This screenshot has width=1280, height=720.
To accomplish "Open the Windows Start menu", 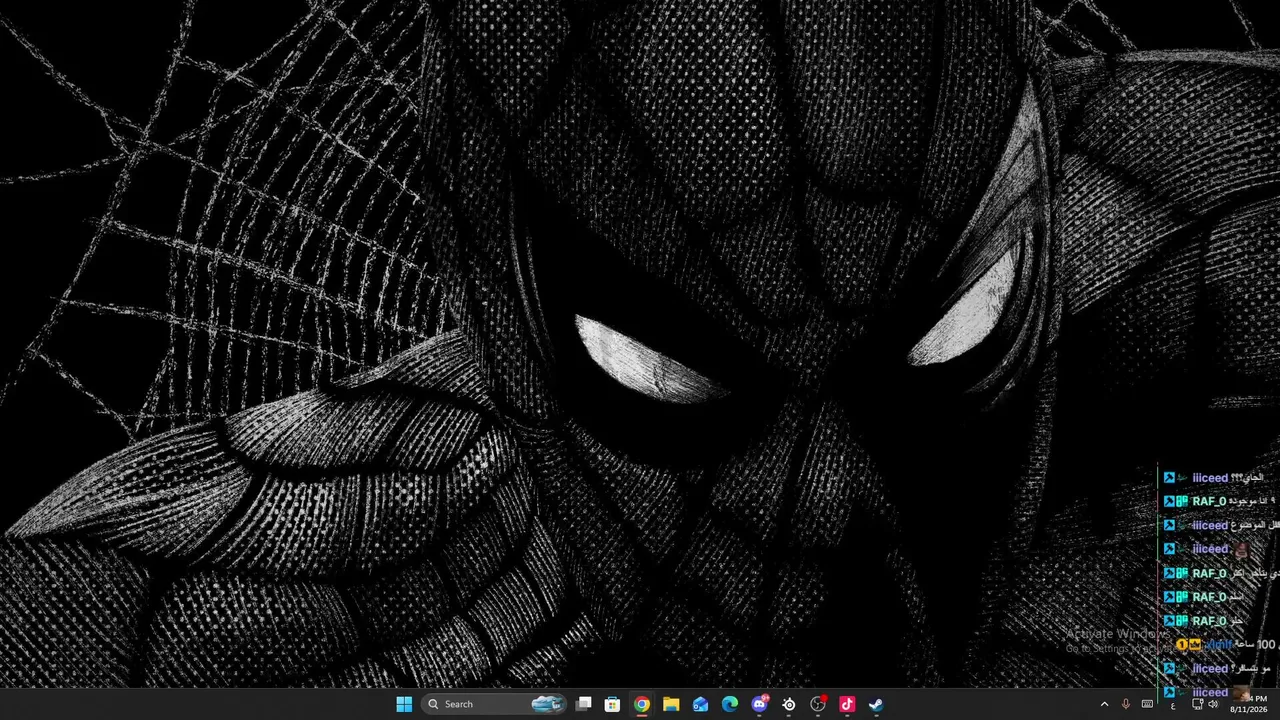I will tap(404, 704).
